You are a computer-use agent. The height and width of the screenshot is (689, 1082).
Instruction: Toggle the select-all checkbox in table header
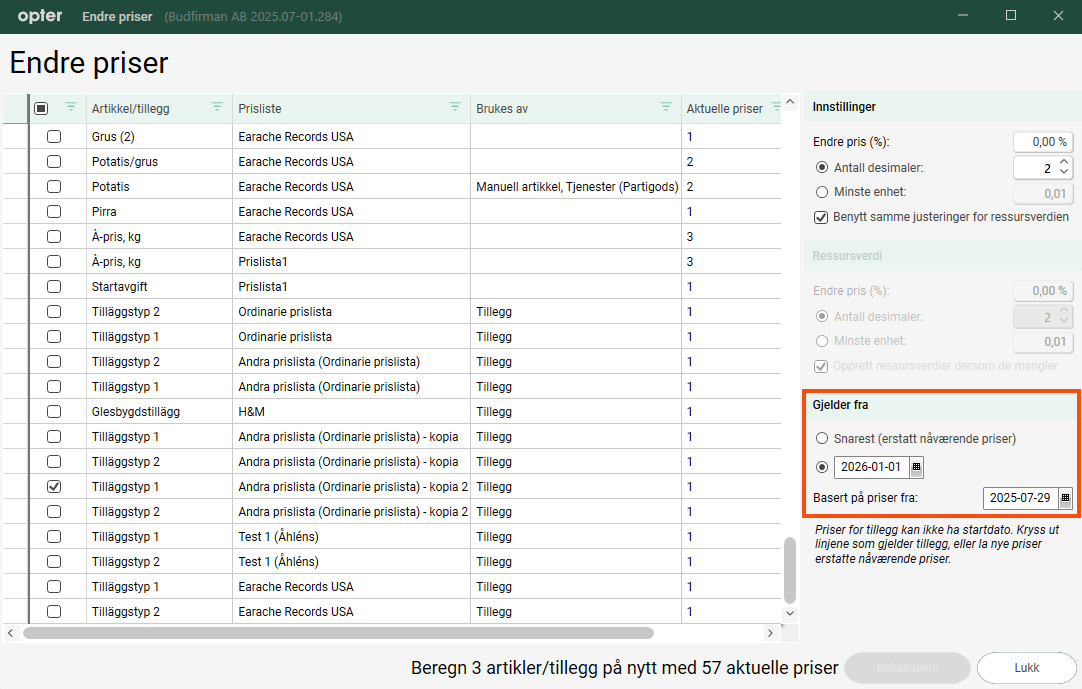click(x=41, y=108)
